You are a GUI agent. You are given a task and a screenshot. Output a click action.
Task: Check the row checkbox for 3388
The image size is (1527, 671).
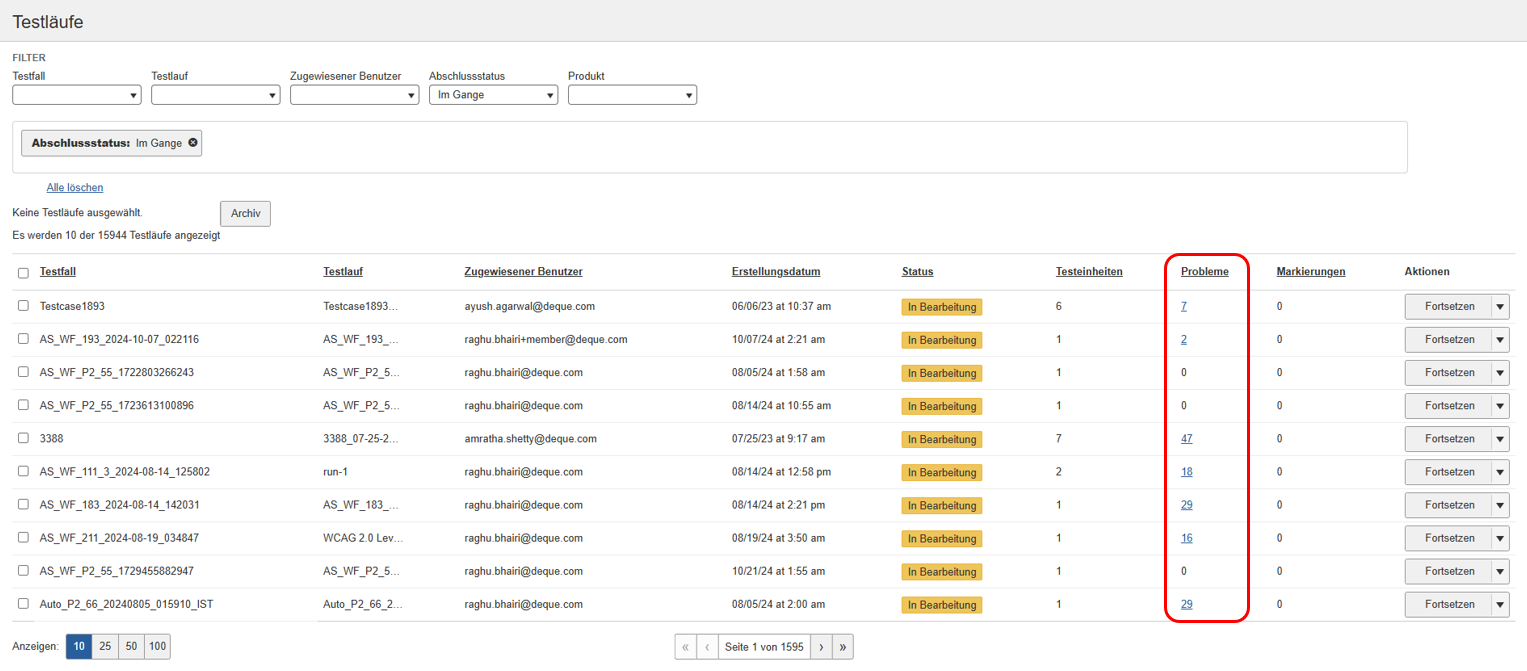tap(23, 439)
